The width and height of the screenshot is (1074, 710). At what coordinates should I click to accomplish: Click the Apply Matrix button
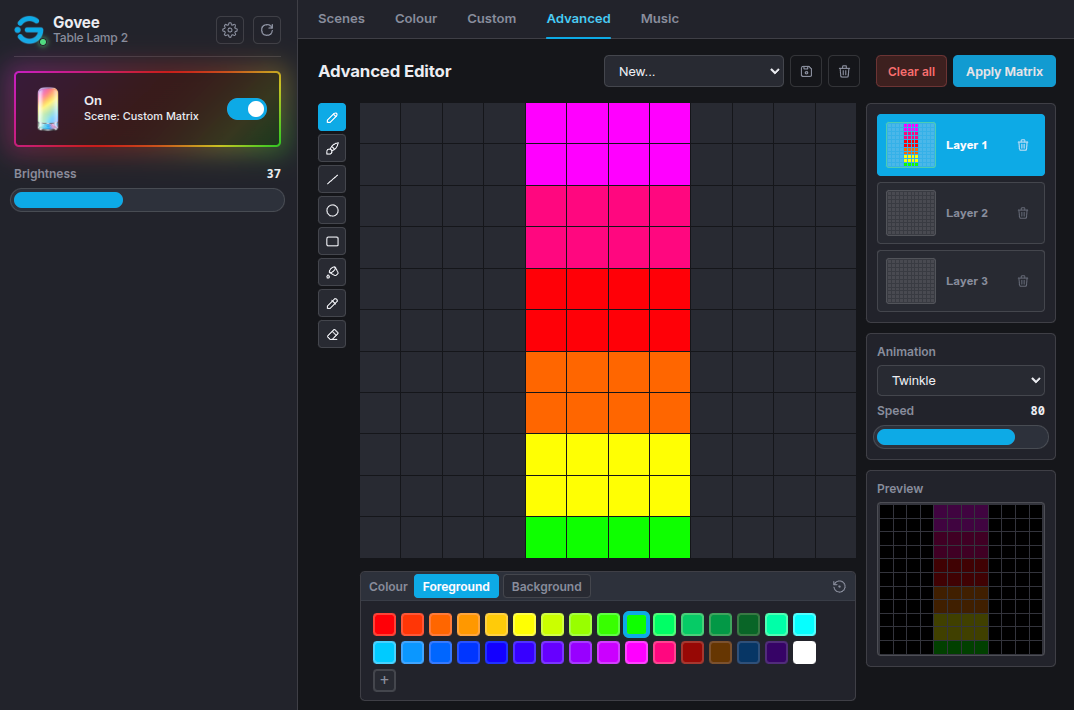pos(1004,71)
